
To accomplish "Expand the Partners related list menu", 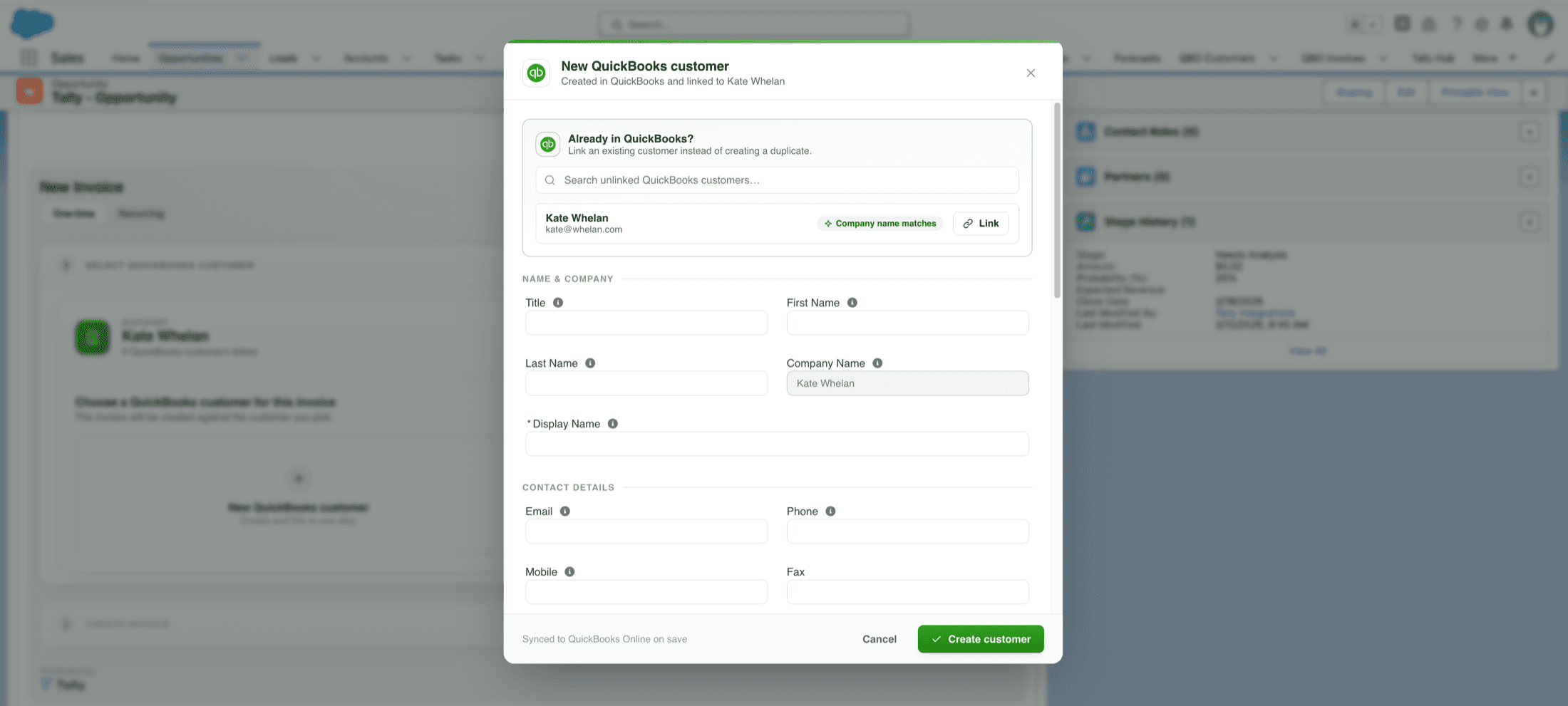I will 1530,177.
